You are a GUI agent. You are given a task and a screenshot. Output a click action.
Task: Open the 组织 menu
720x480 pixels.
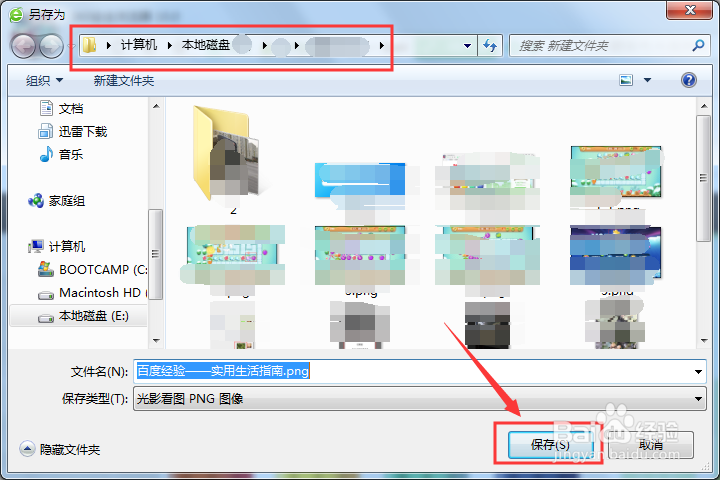44,81
